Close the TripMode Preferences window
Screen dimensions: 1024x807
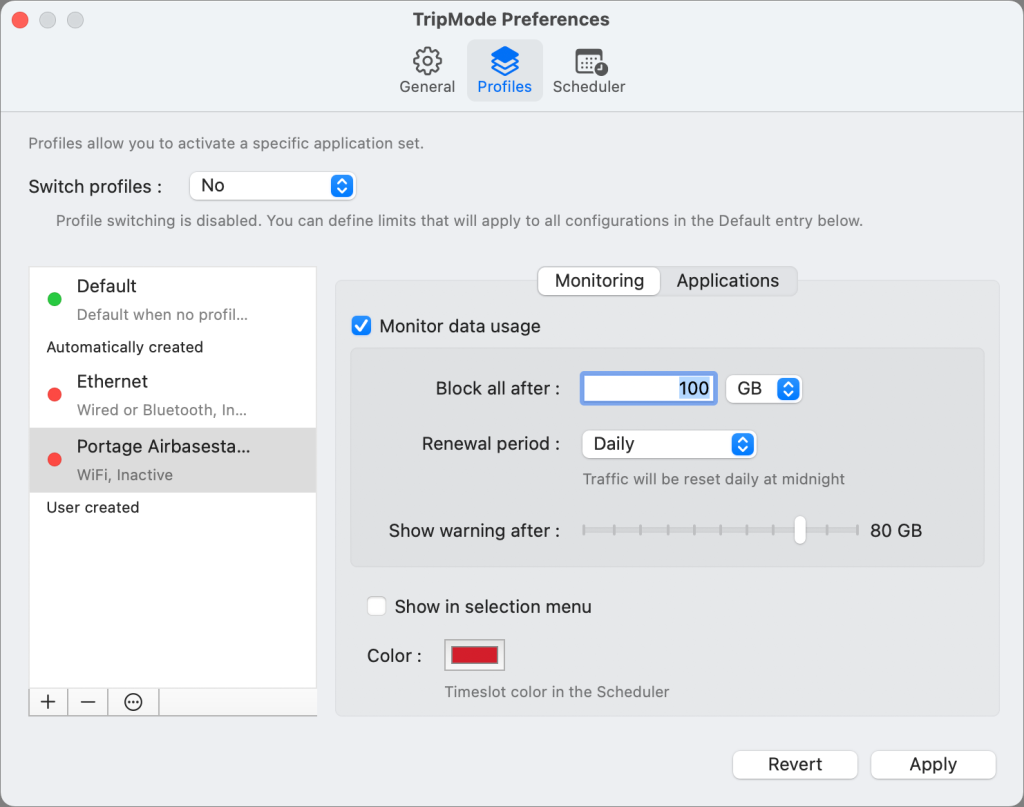pyautogui.click(x=20, y=20)
